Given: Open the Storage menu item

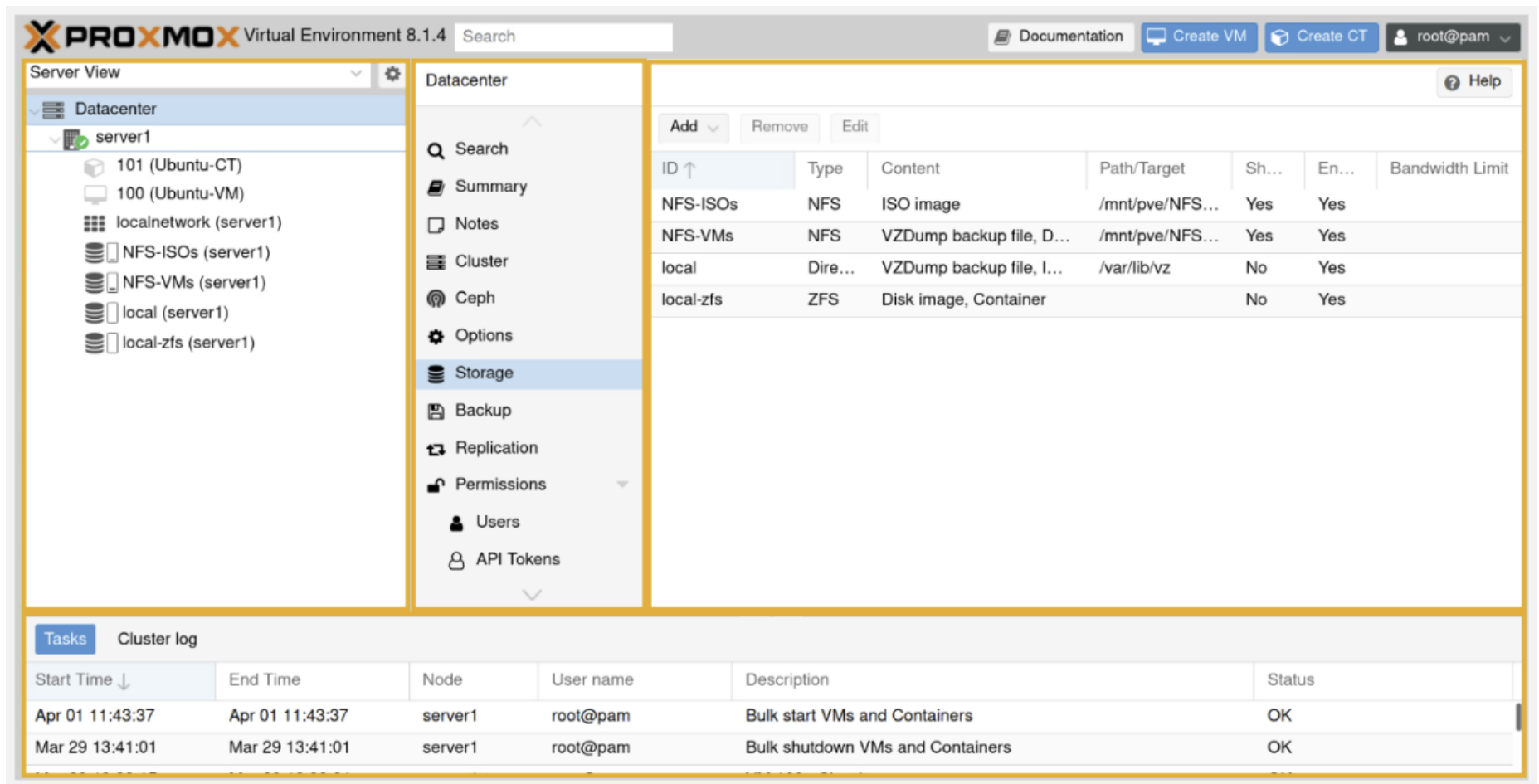Looking at the screenshot, I should point(528,374).
